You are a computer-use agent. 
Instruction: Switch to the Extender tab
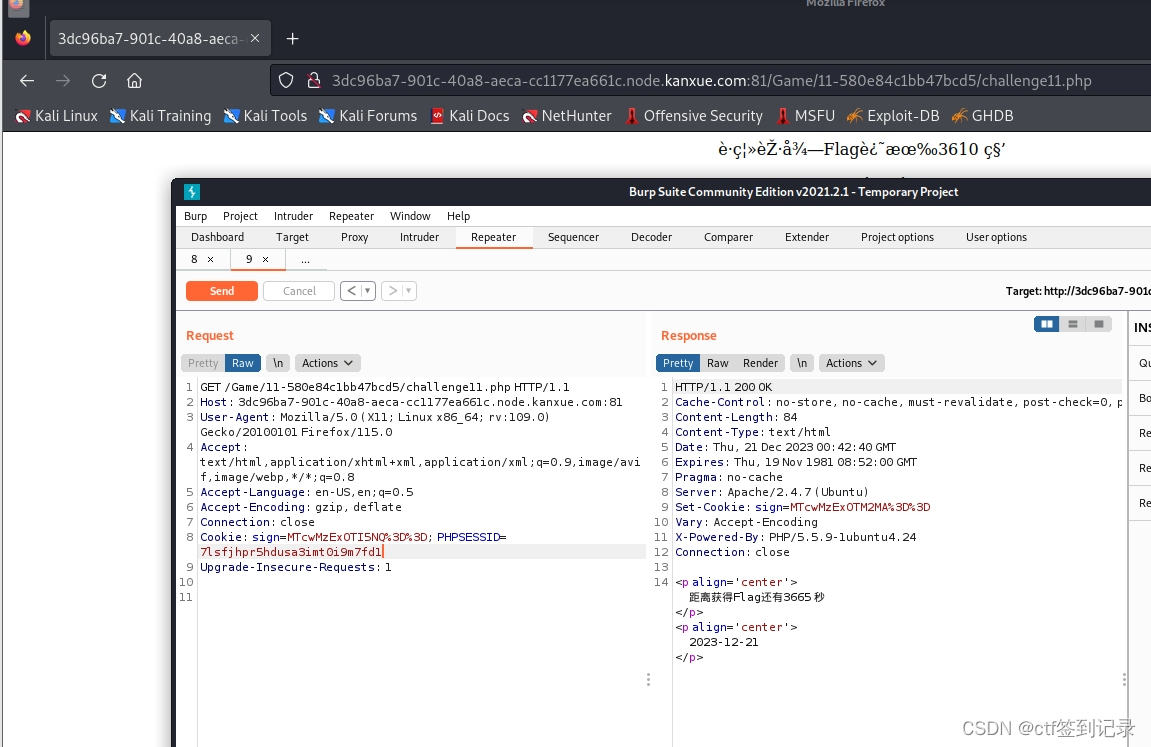(x=807, y=238)
